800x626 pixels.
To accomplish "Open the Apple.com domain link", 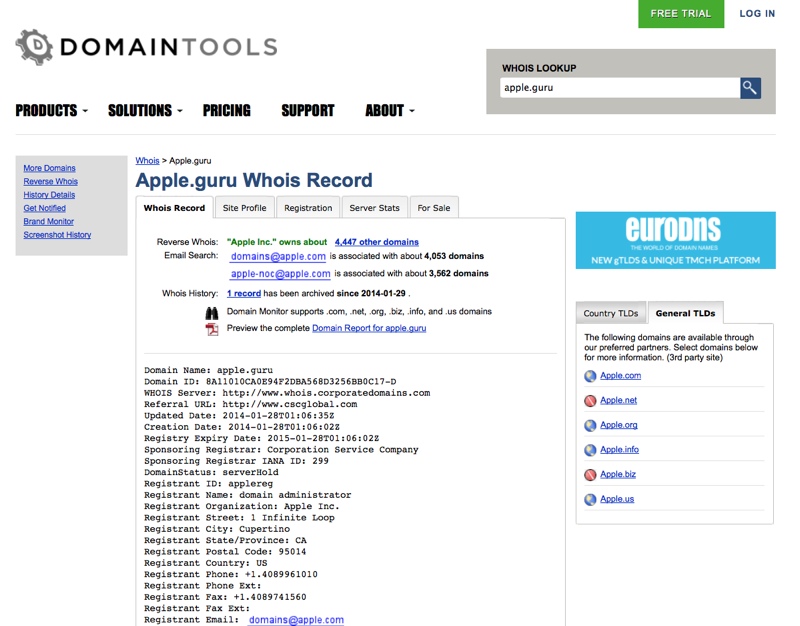I will tap(620, 375).
